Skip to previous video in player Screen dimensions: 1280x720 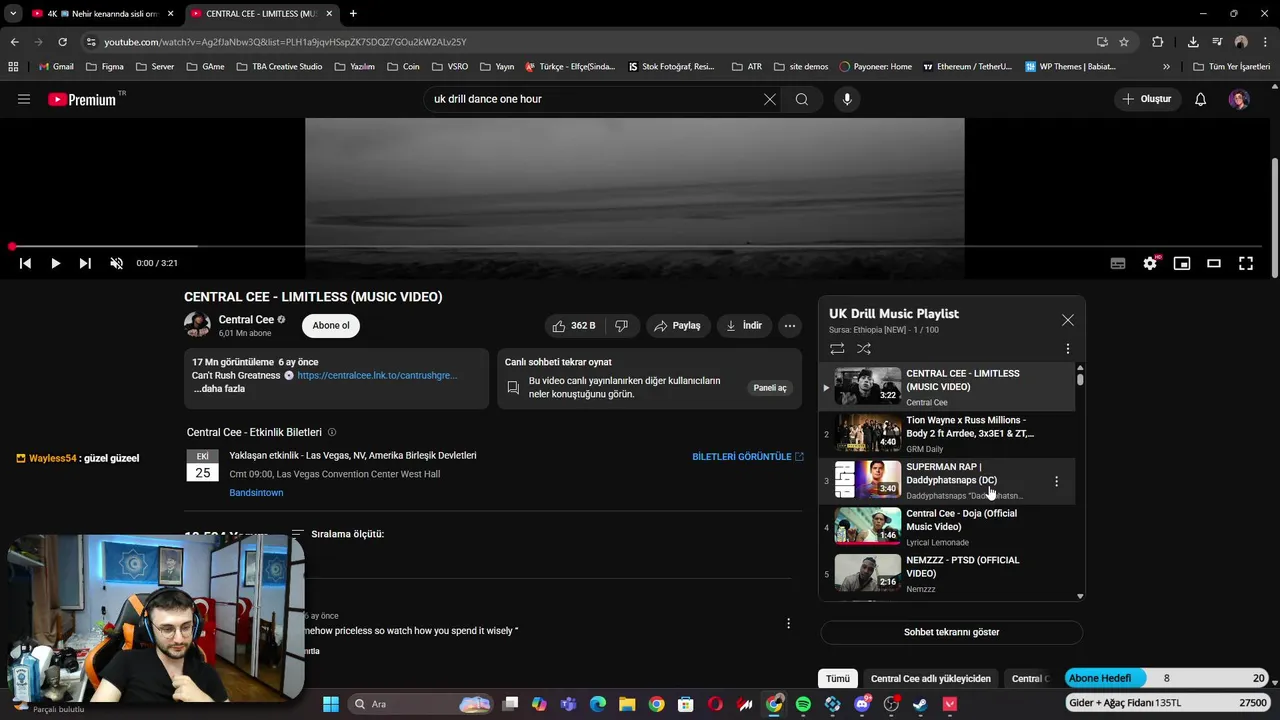tap(25, 263)
